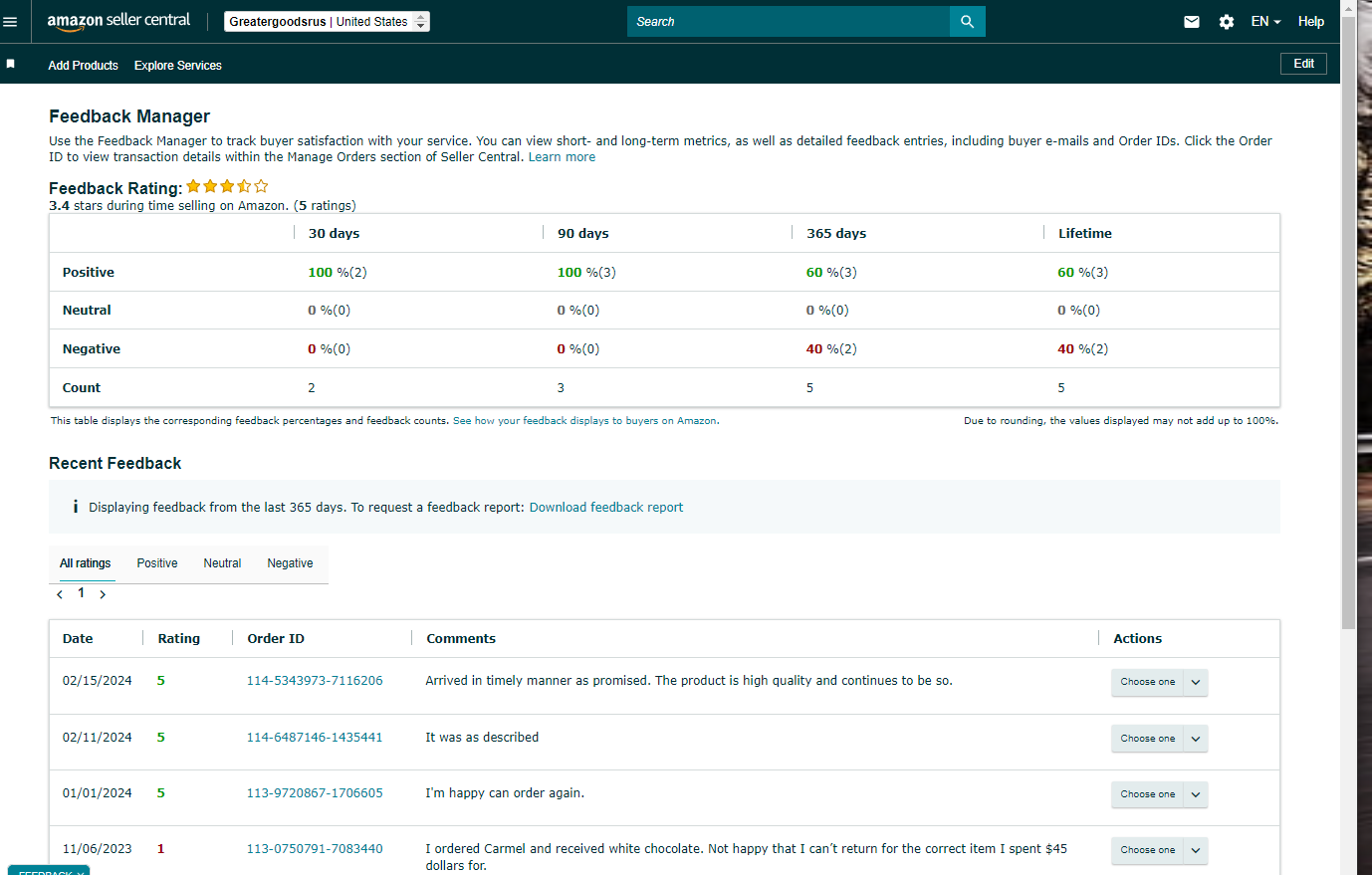Click the Order ID column header

[x=276, y=639]
